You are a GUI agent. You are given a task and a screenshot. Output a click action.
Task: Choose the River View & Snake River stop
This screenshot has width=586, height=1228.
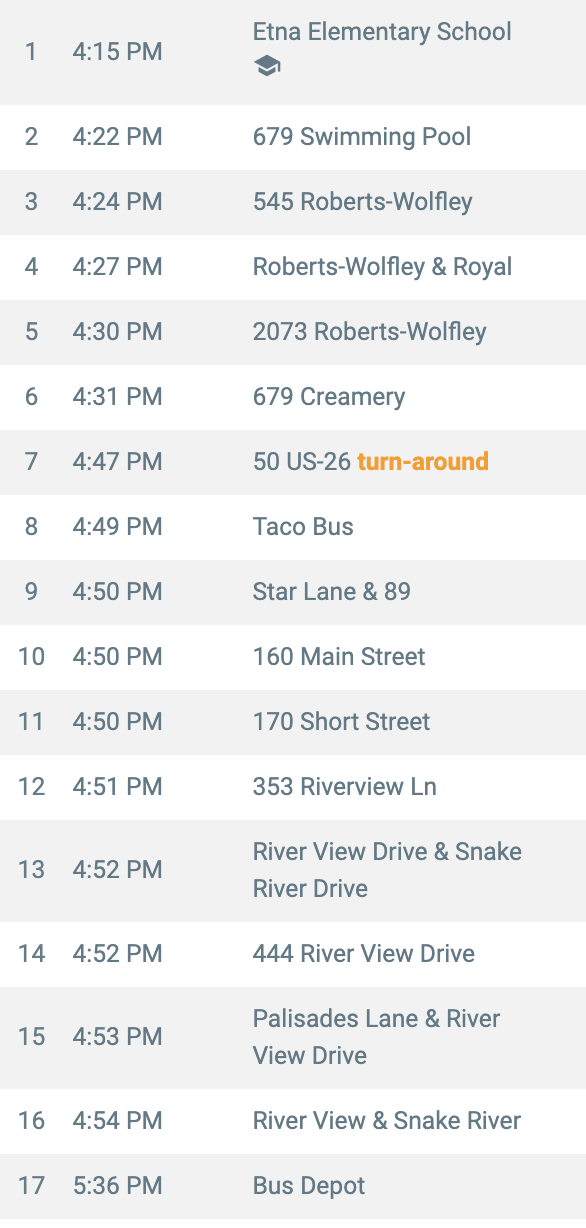click(x=293, y=1121)
